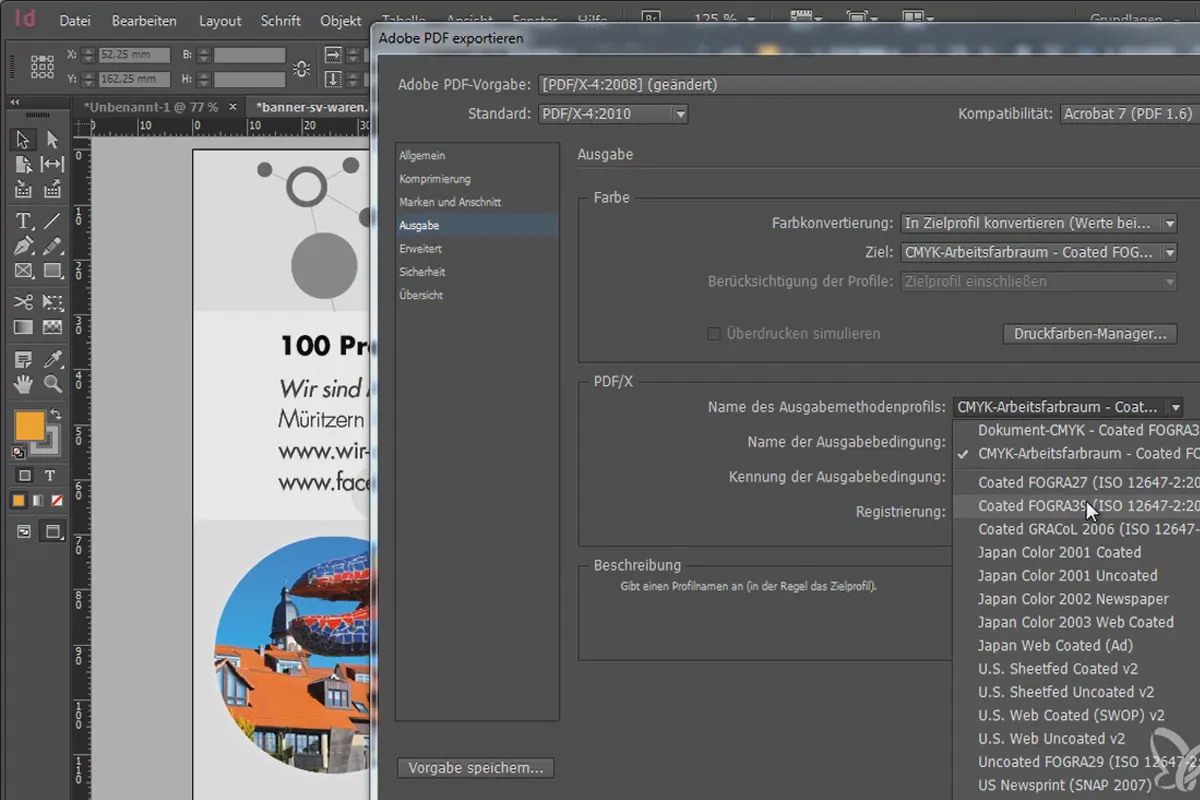Image resolution: width=1200 pixels, height=800 pixels.
Task: Open the Kompatibilität dropdown
Action: (x=1130, y=114)
